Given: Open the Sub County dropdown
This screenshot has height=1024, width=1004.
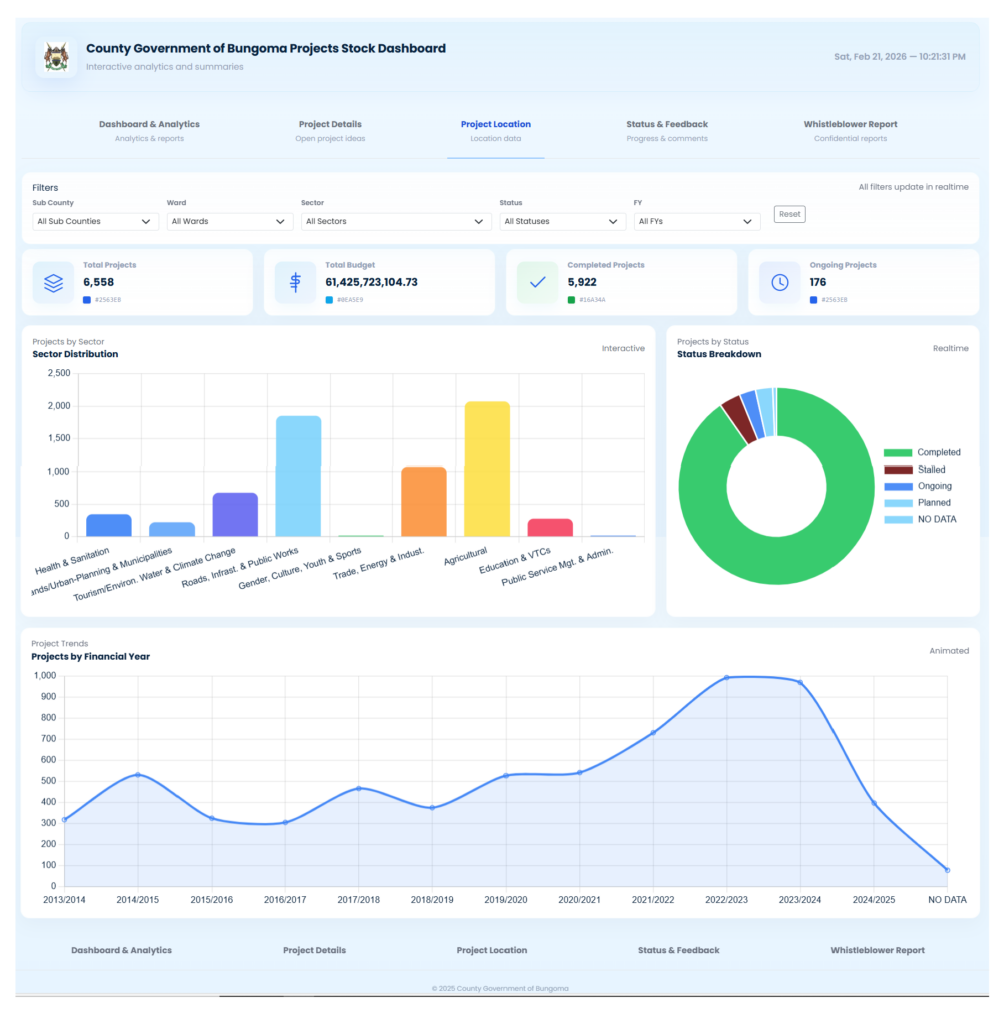Looking at the screenshot, I should (x=95, y=221).
